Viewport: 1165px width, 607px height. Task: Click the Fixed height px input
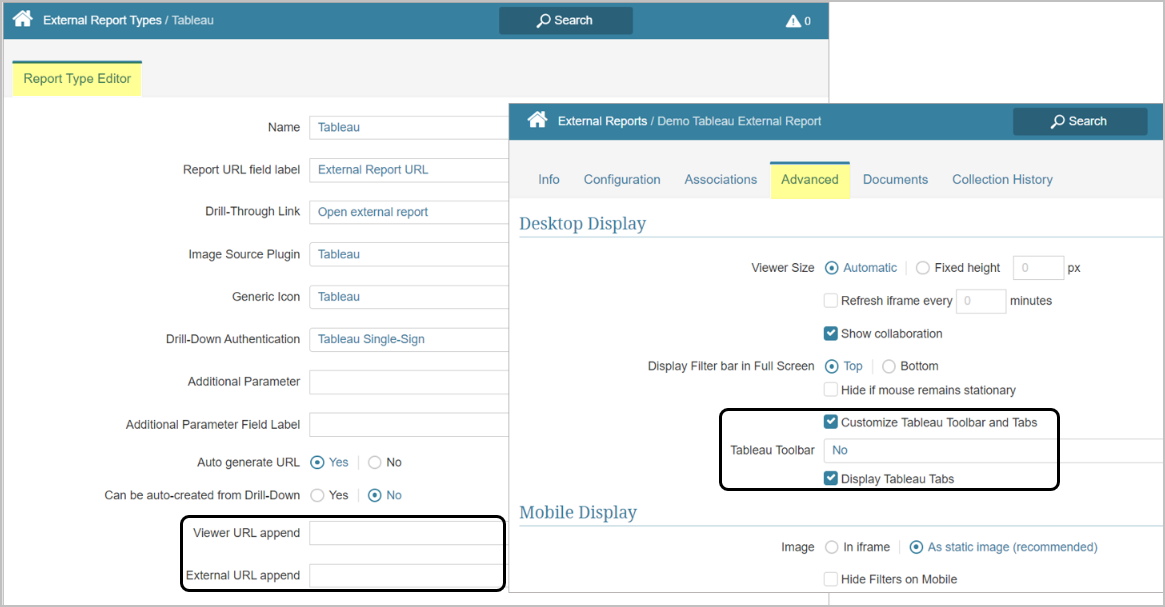point(1038,267)
